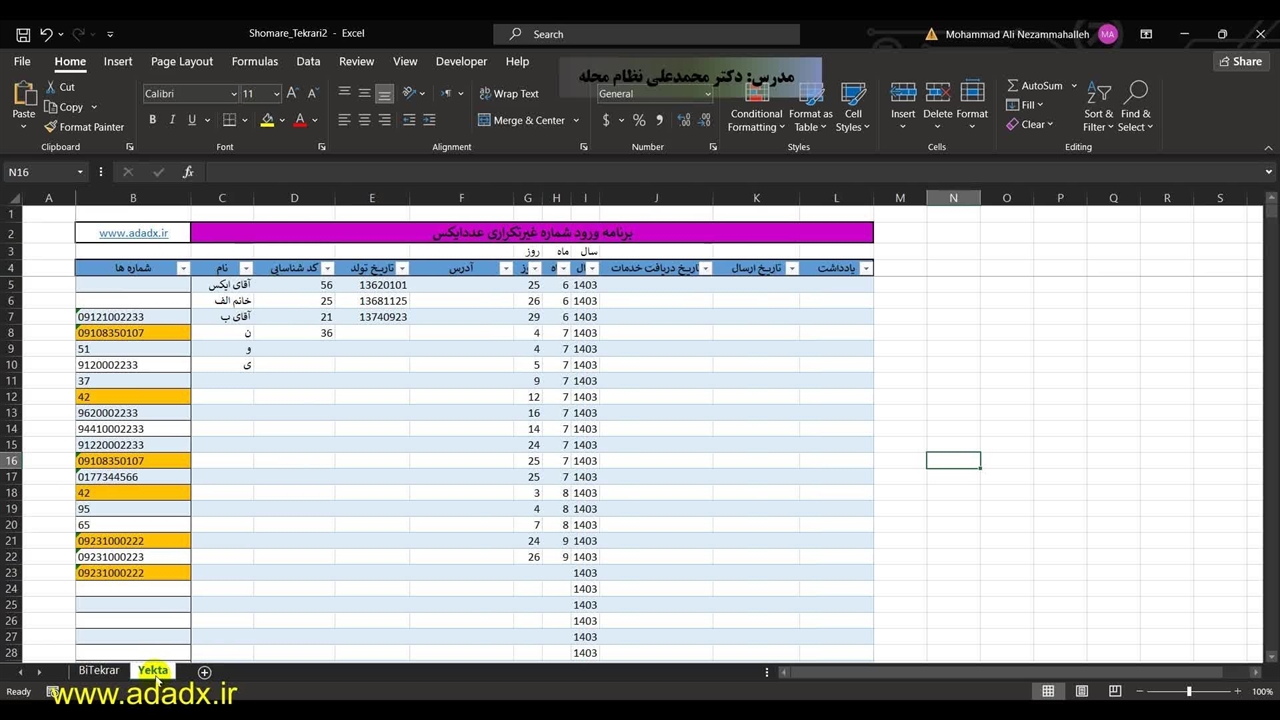Click the zoom slider in the status bar
This screenshot has height=720, width=1280.
coord(1189,691)
